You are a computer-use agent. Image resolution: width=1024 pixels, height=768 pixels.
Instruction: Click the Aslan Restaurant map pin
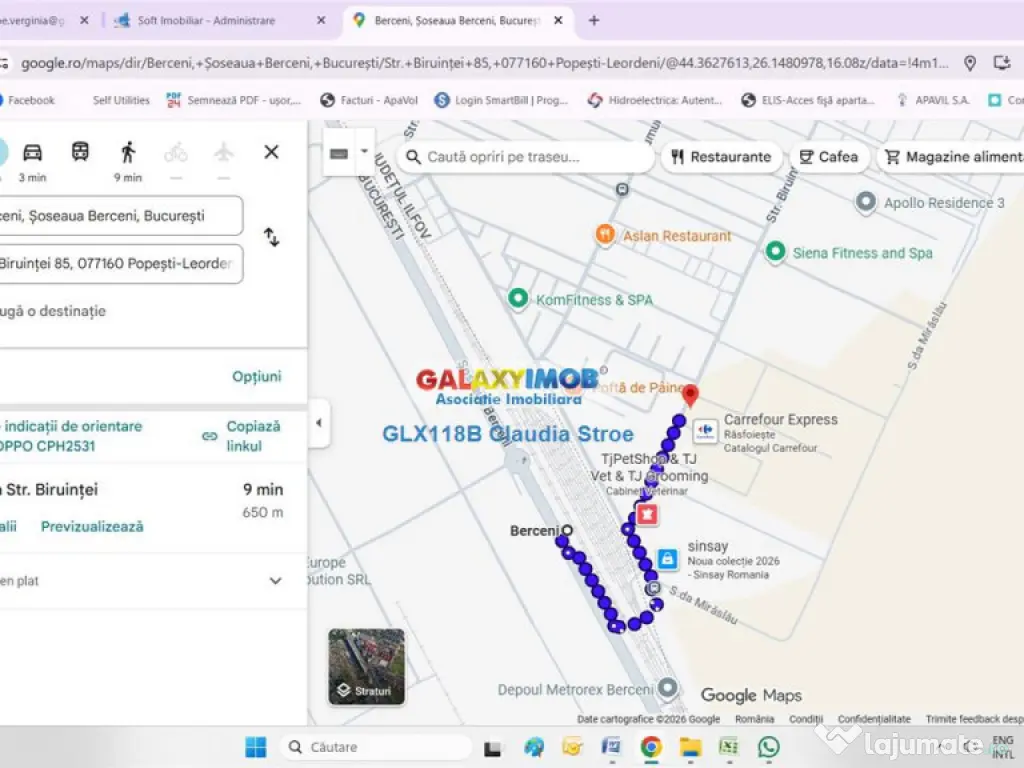[x=604, y=236]
